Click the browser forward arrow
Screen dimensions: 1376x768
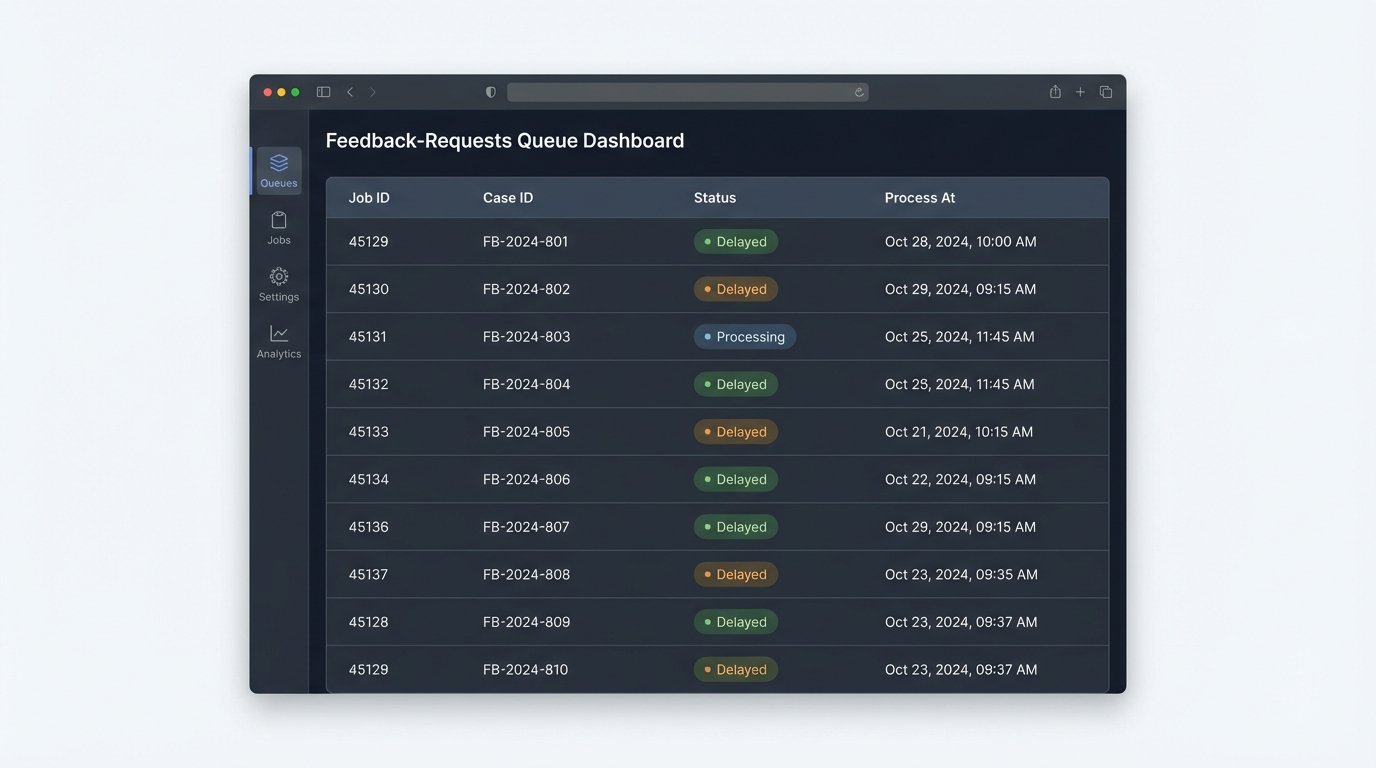pos(373,92)
